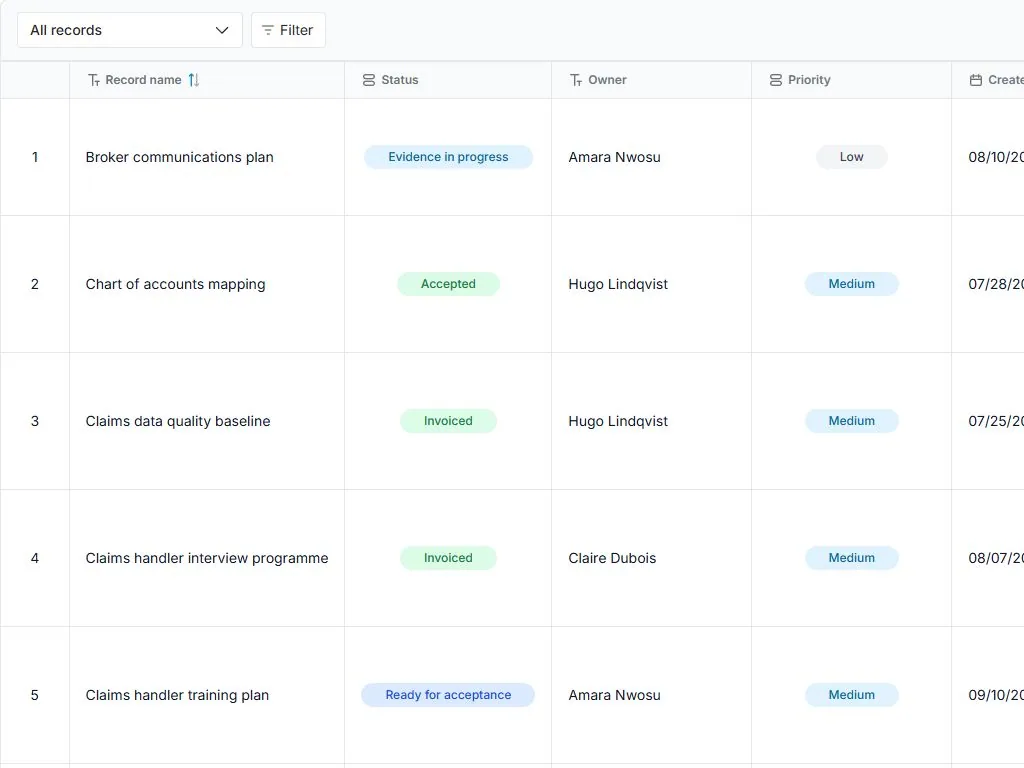Click the text type icon in Record name header
Viewport: 1024px width, 768px height.
(94, 80)
